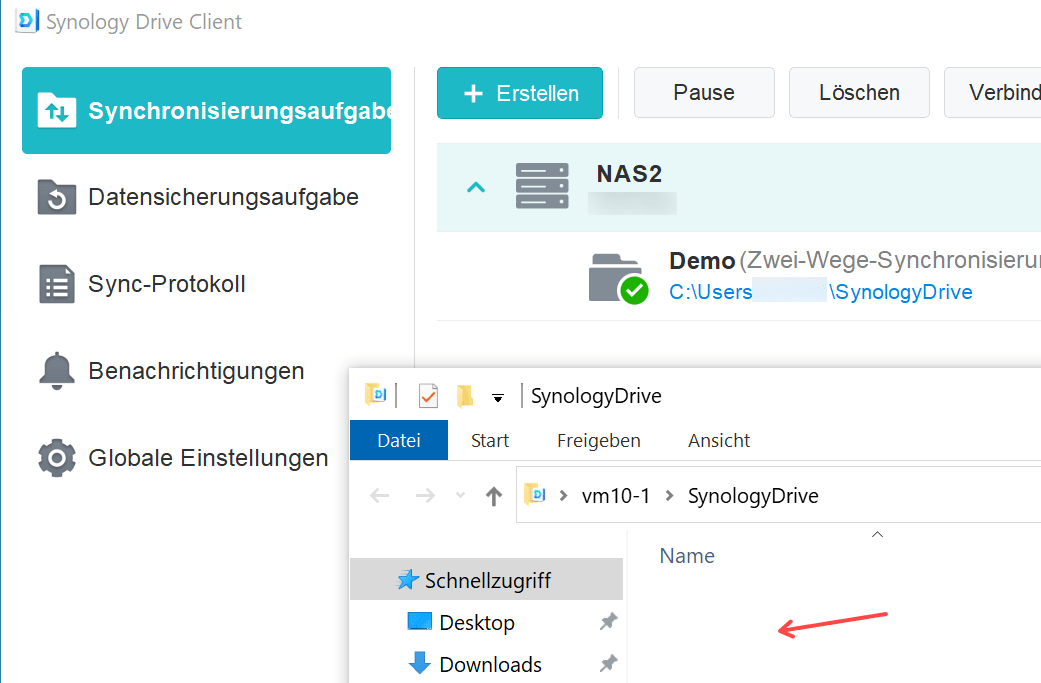Select Schnellzugriff in the navigation pane
1041x683 pixels.
487,580
